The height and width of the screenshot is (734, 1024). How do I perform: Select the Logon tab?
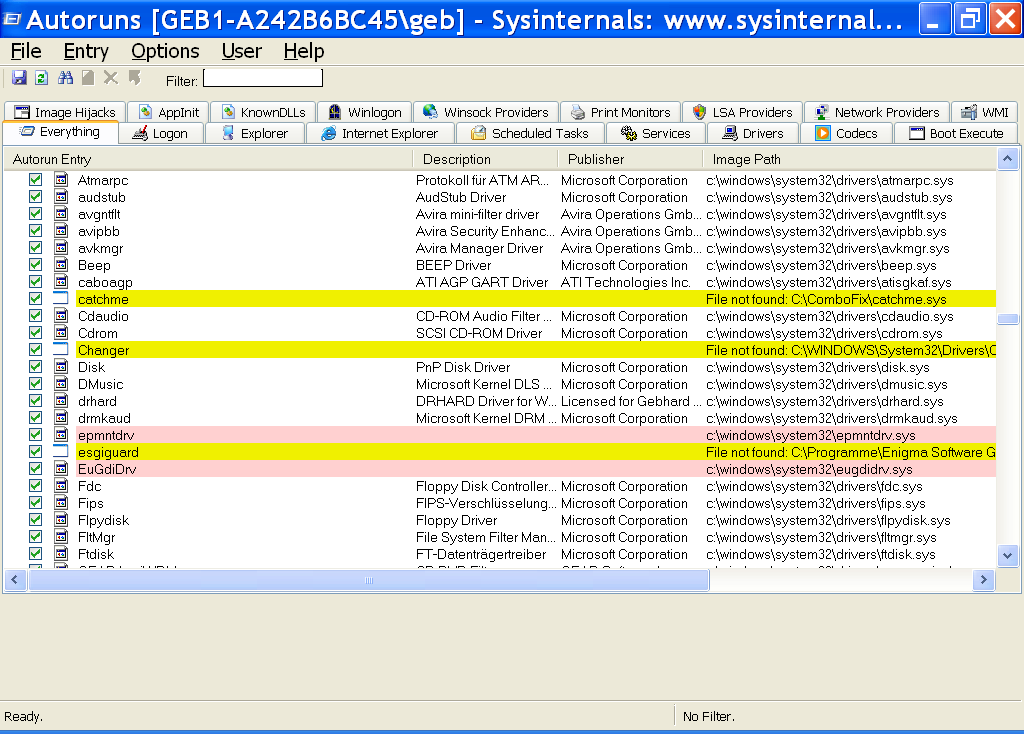coord(160,133)
